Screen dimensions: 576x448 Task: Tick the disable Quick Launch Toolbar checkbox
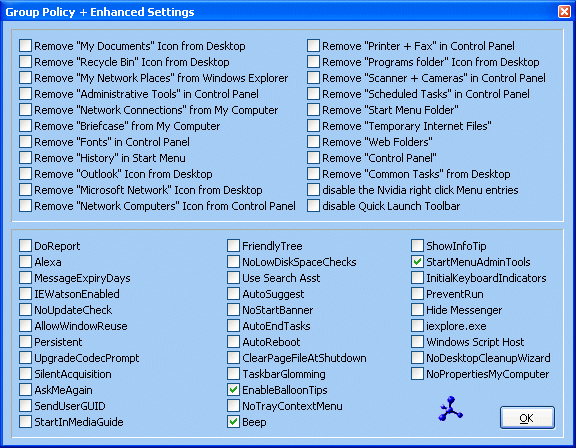pos(313,205)
